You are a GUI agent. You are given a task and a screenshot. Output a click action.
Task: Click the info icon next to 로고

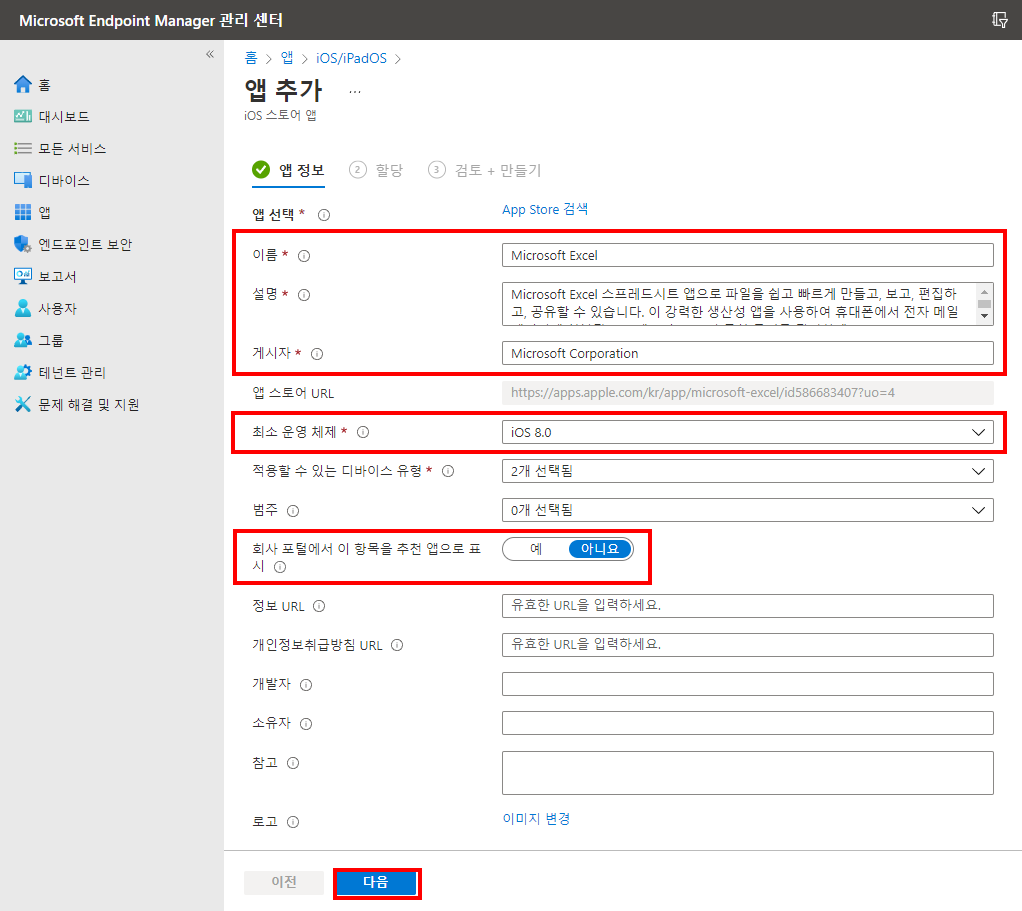(x=293, y=822)
